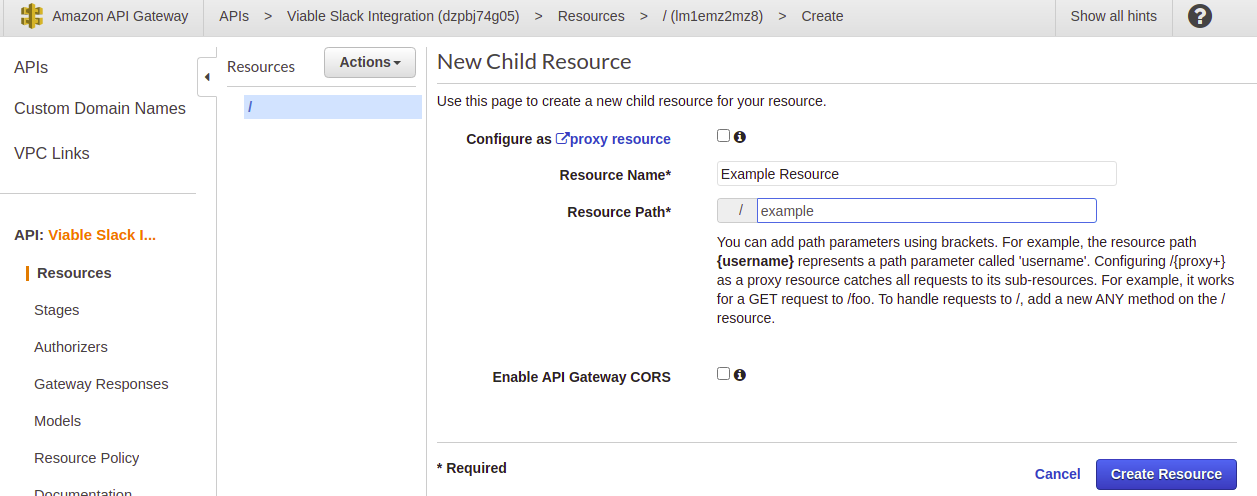This screenshot has width=1257, height=496.
Task: Click the APIs breadcrumb link
Action: [234, 16]
